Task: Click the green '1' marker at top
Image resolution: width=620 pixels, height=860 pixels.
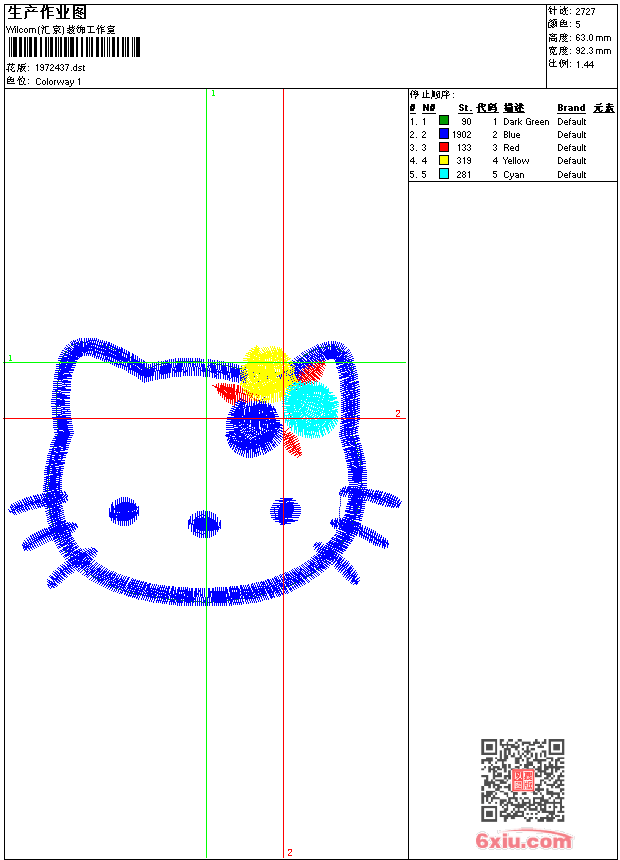Action: coord(213,94)
